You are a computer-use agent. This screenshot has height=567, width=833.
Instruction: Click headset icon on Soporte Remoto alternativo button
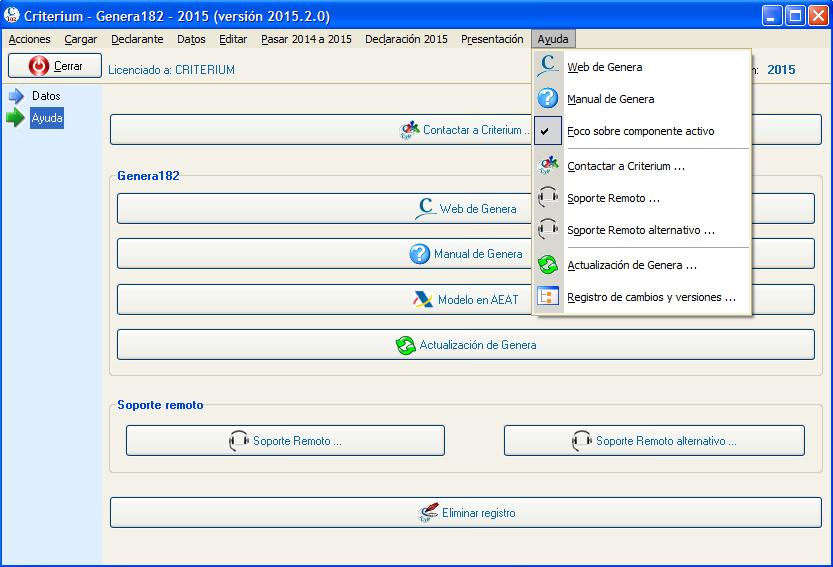[x=582, y=441]
